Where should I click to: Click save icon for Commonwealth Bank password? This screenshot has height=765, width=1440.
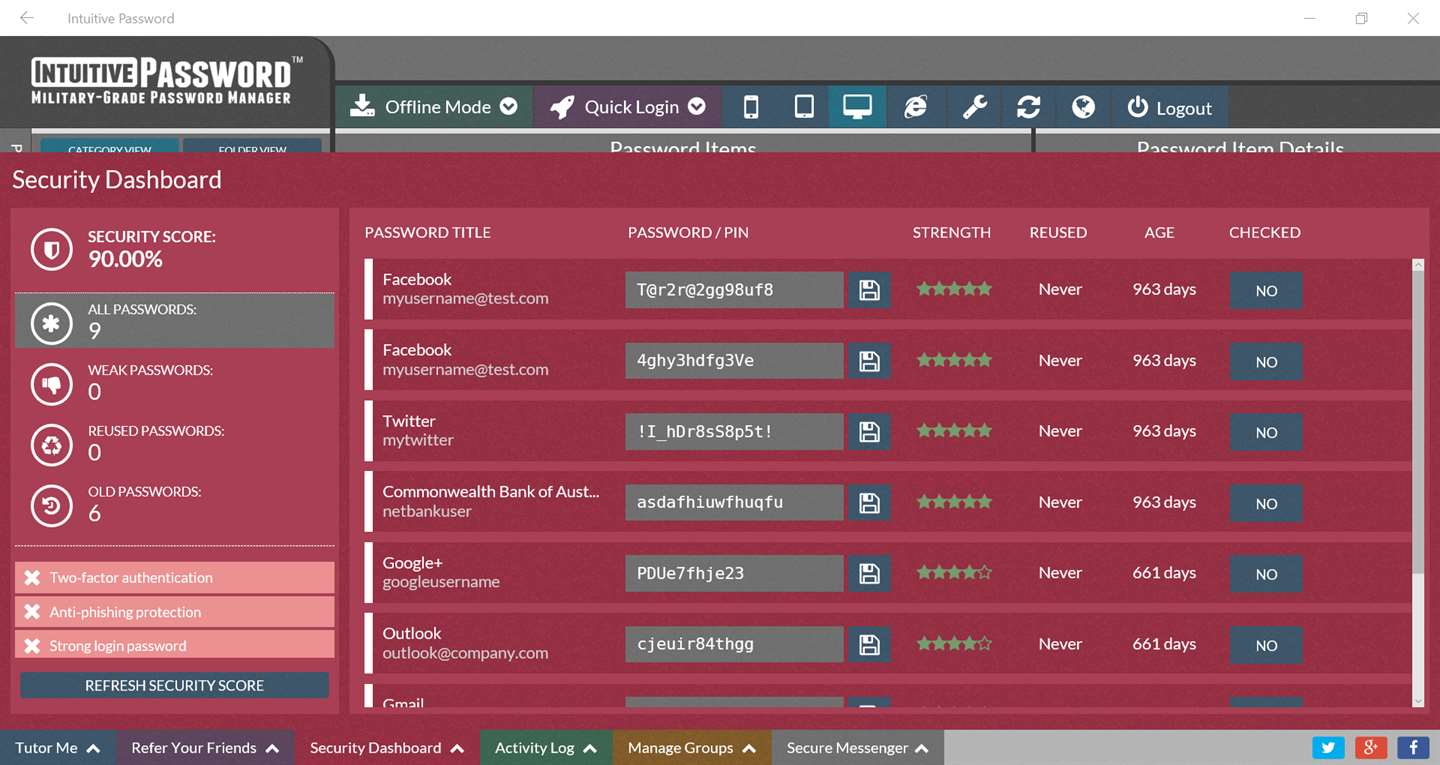[x=869, y=503]
